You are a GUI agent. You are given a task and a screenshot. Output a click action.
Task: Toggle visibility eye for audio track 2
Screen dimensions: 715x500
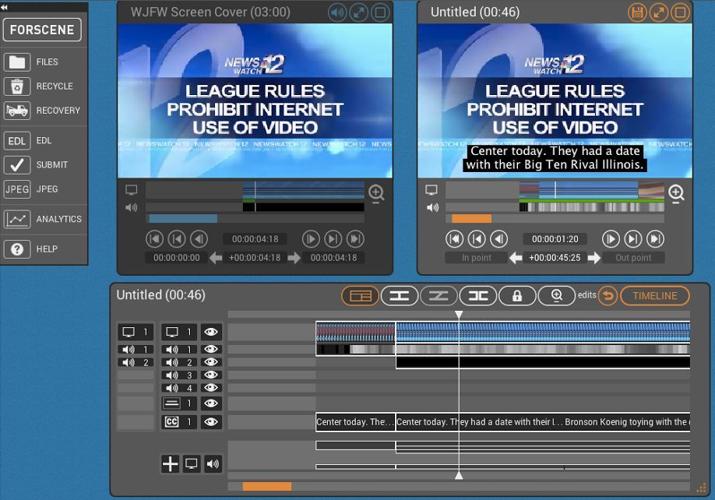coord(211,362)
